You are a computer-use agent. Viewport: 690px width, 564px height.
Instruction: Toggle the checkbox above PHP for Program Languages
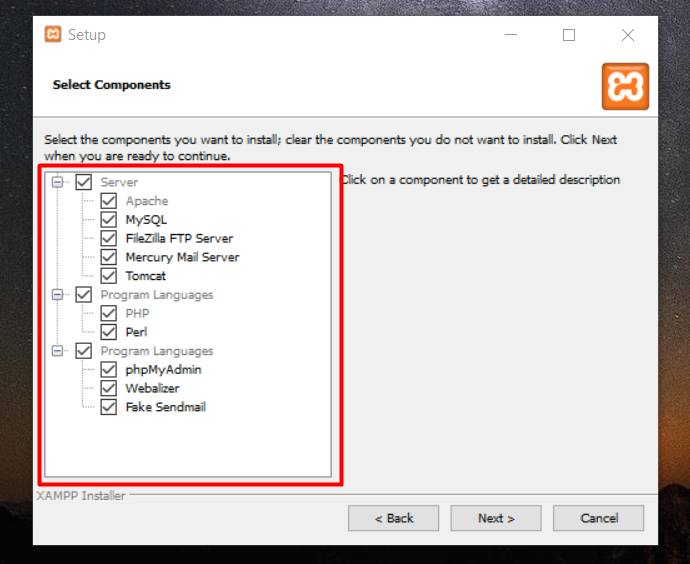point(84,294)
